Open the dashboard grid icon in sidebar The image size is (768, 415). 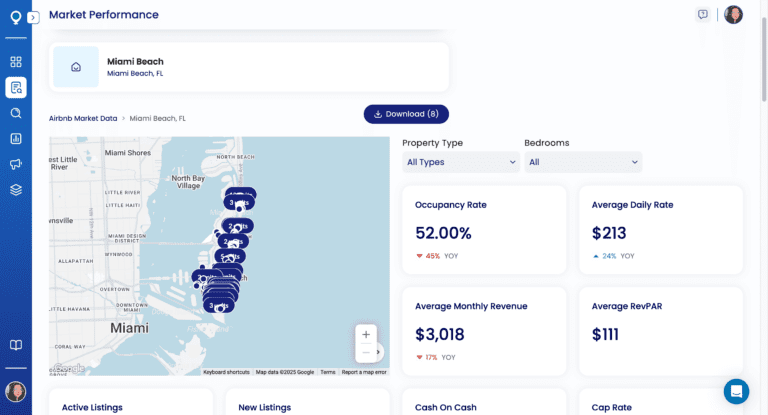[x=16, y=62]
